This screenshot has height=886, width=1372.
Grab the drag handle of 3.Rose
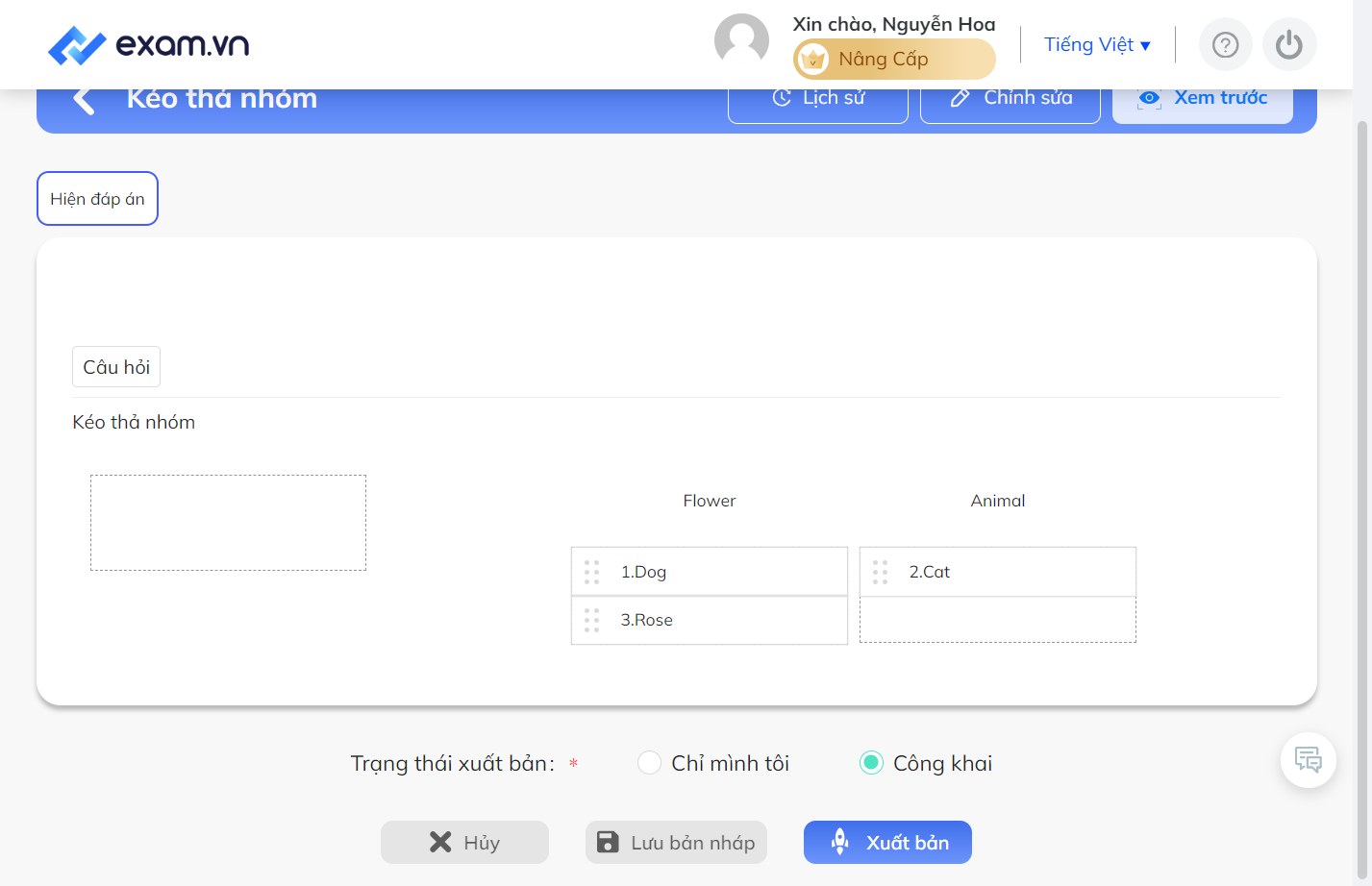591,620
